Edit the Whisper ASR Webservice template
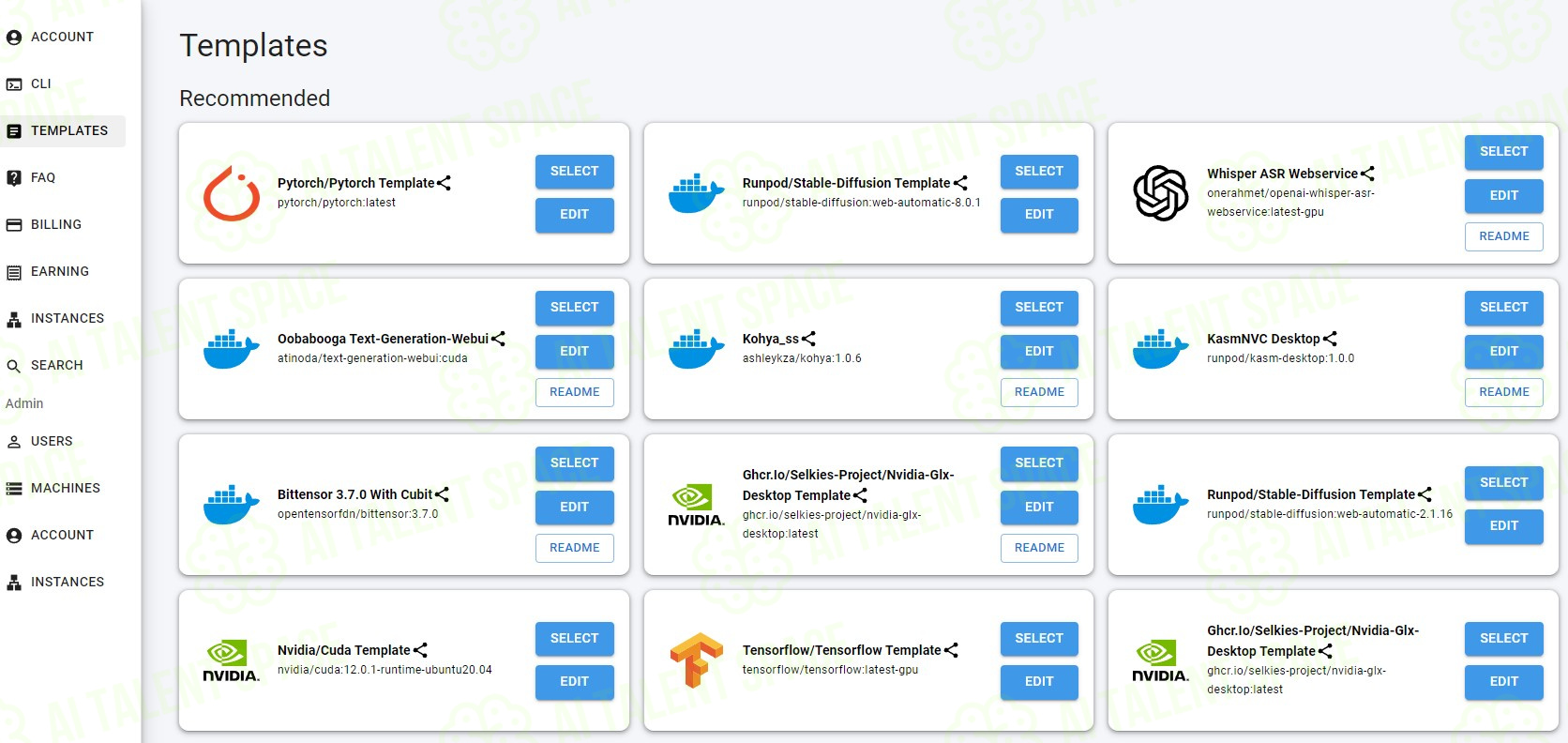The height and width of the screenshot is (743, 1568). (1504, 195)
